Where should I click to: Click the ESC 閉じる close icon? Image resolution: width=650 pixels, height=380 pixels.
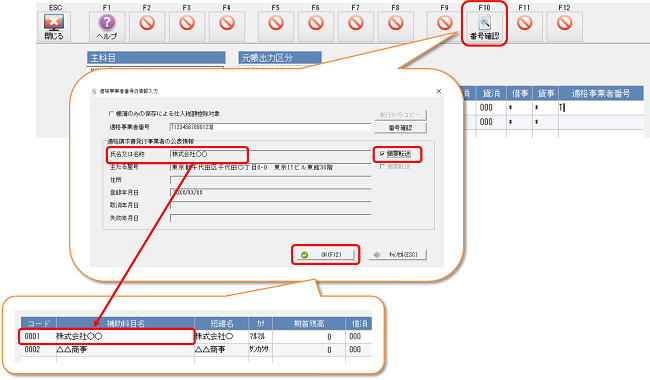[x=54, y=27]
